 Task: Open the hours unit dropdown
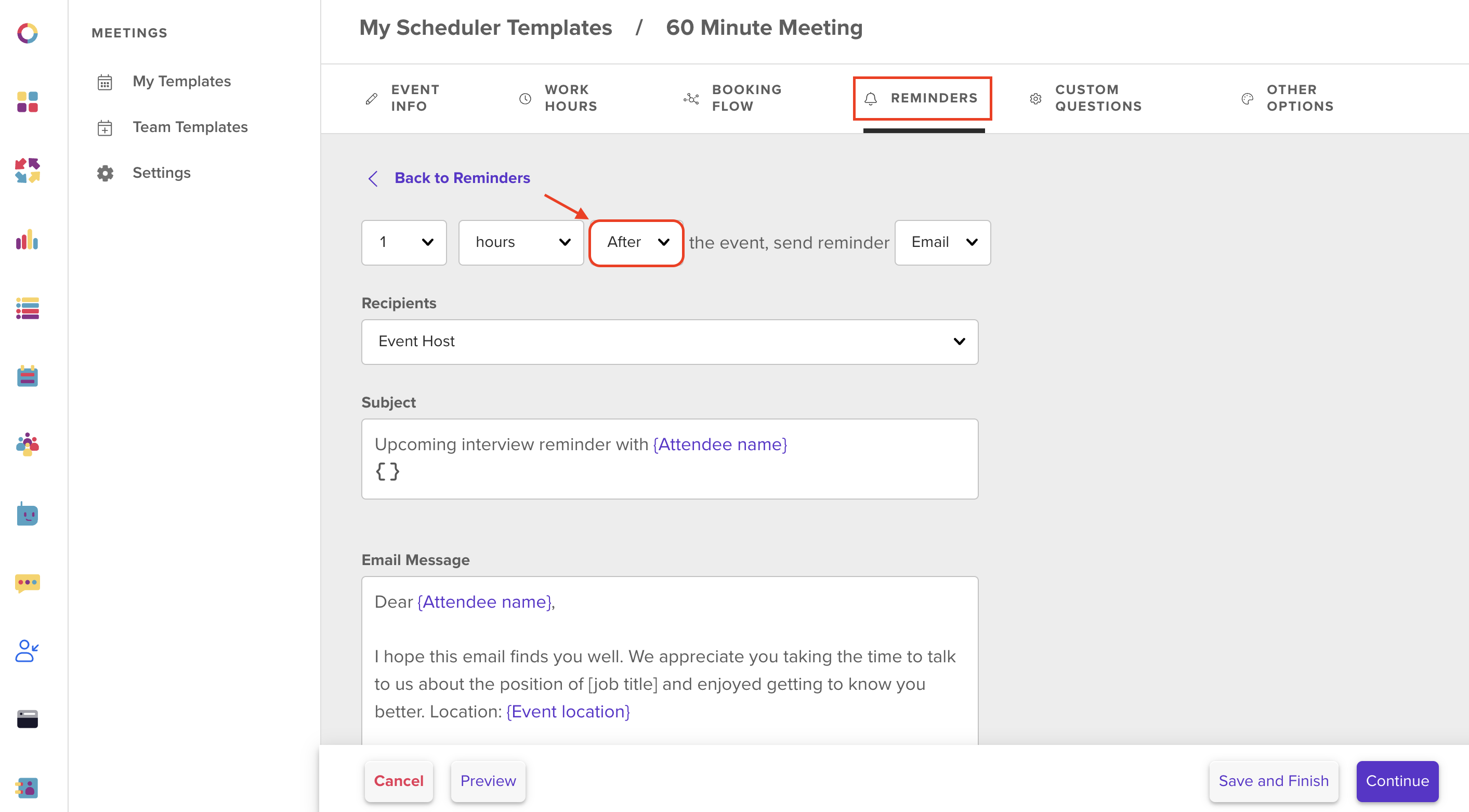pos(521,242)
